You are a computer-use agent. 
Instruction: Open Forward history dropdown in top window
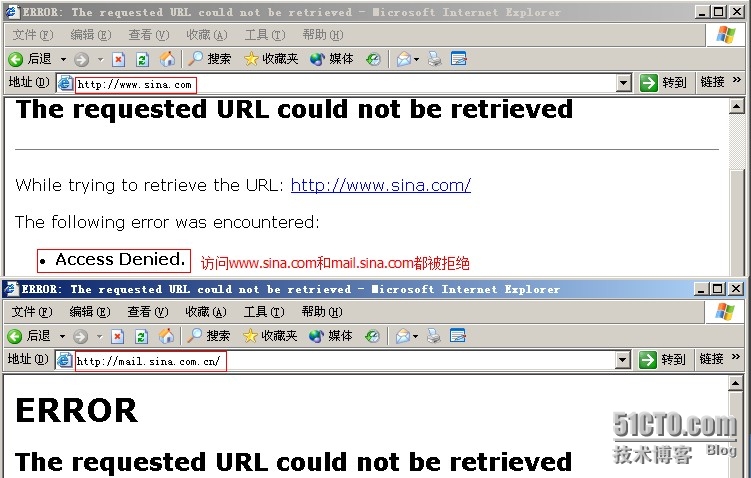pyautogui.click(x=101, y=59)
